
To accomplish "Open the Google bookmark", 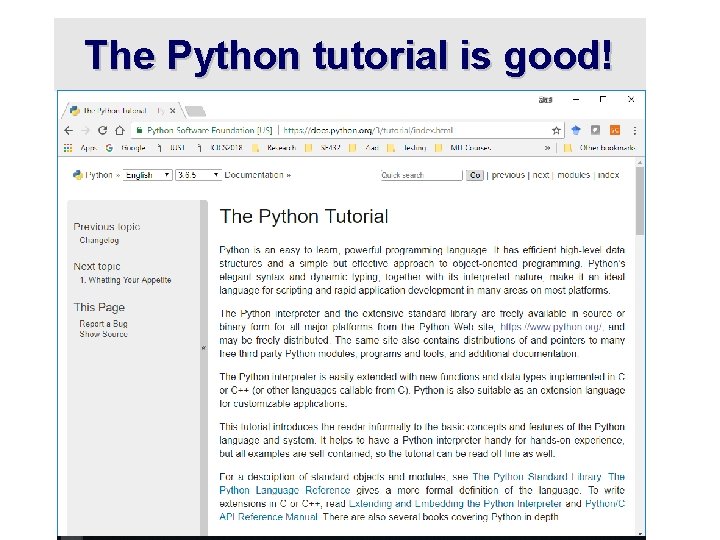I will [126, 148].
